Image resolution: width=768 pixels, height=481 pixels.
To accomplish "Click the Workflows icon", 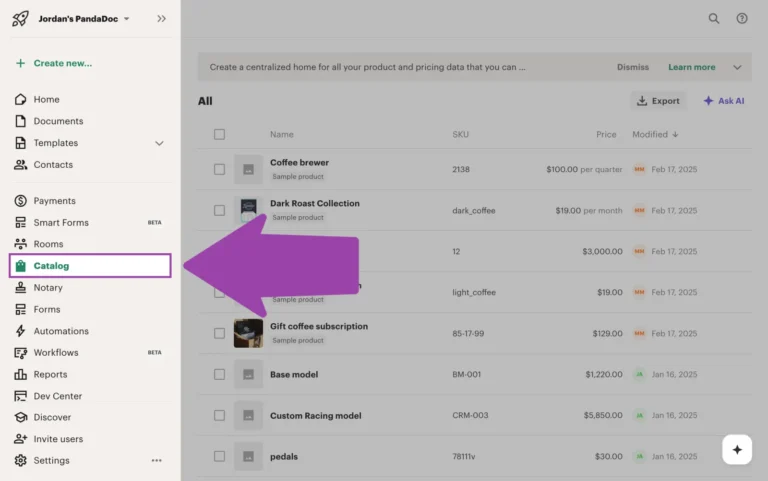I will (20, 353).
